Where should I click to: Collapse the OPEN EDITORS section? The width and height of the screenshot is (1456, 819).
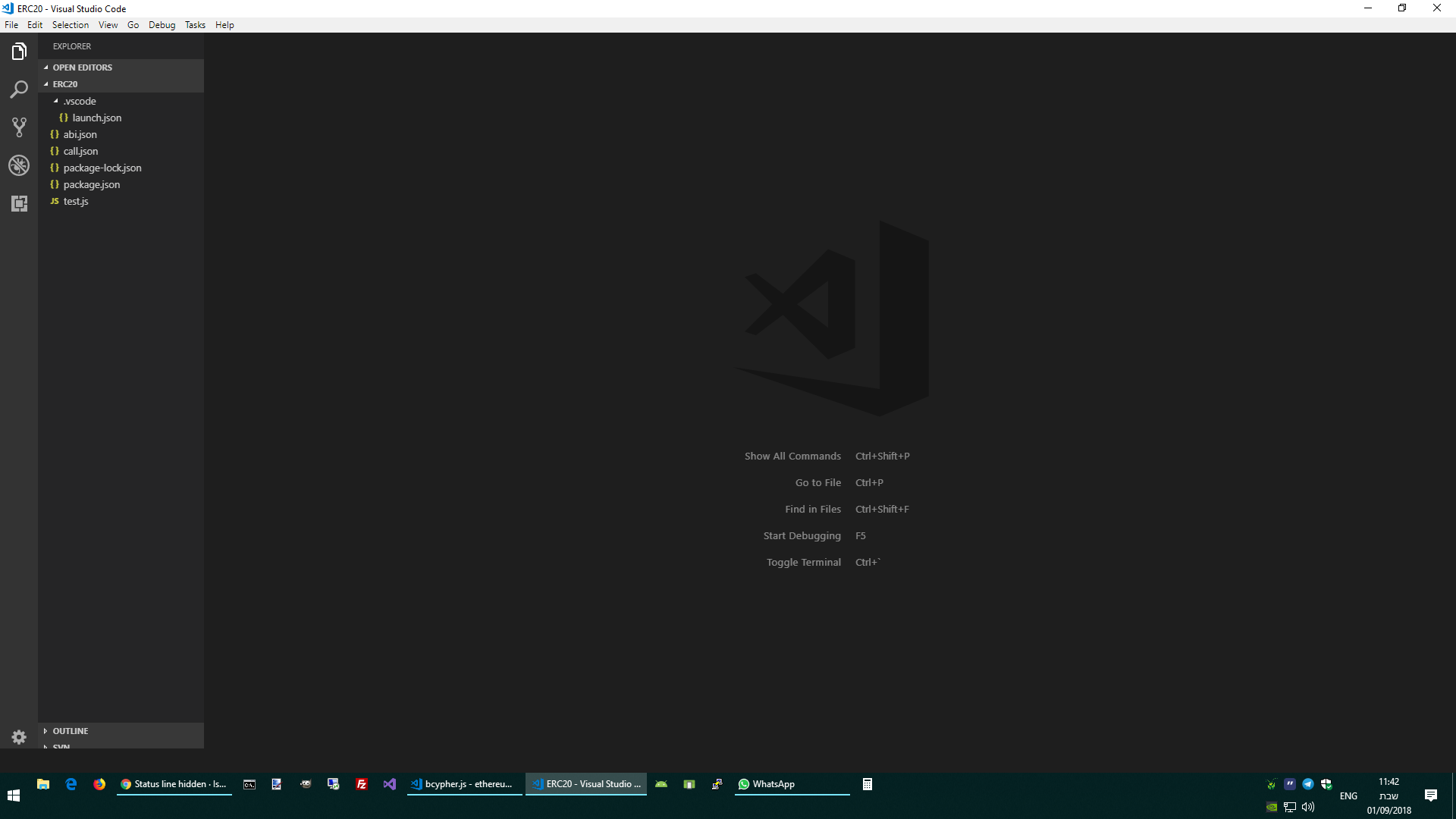(x=121, y=67)
